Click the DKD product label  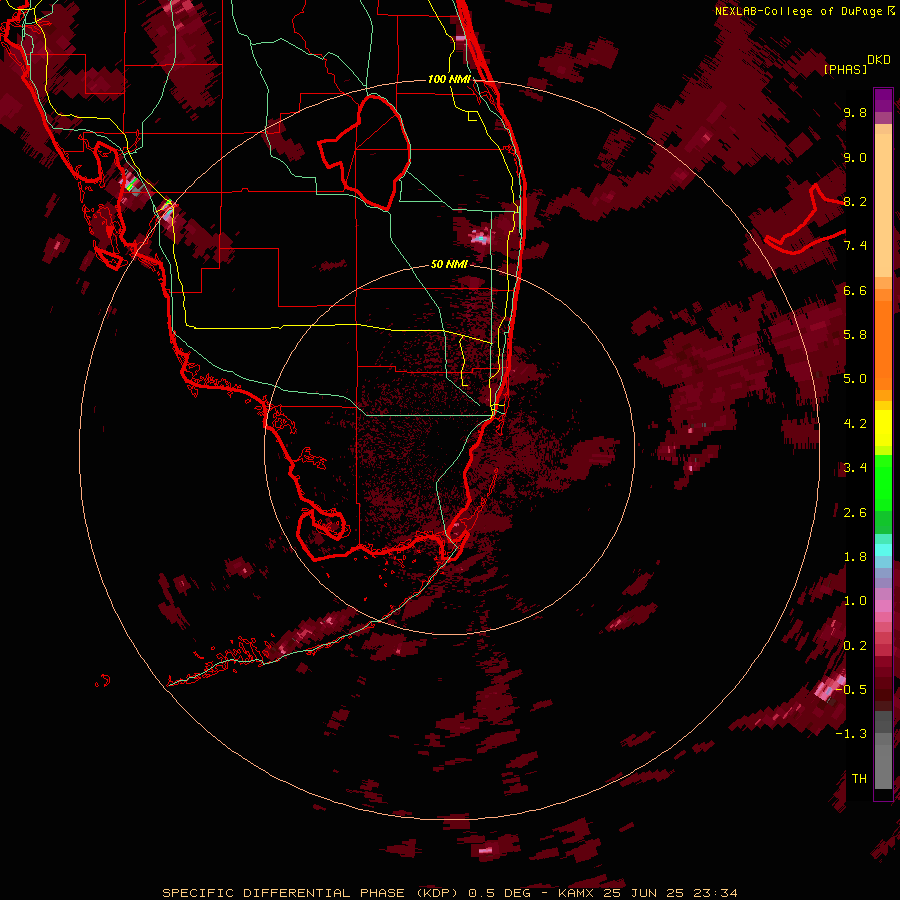[879, 60]
